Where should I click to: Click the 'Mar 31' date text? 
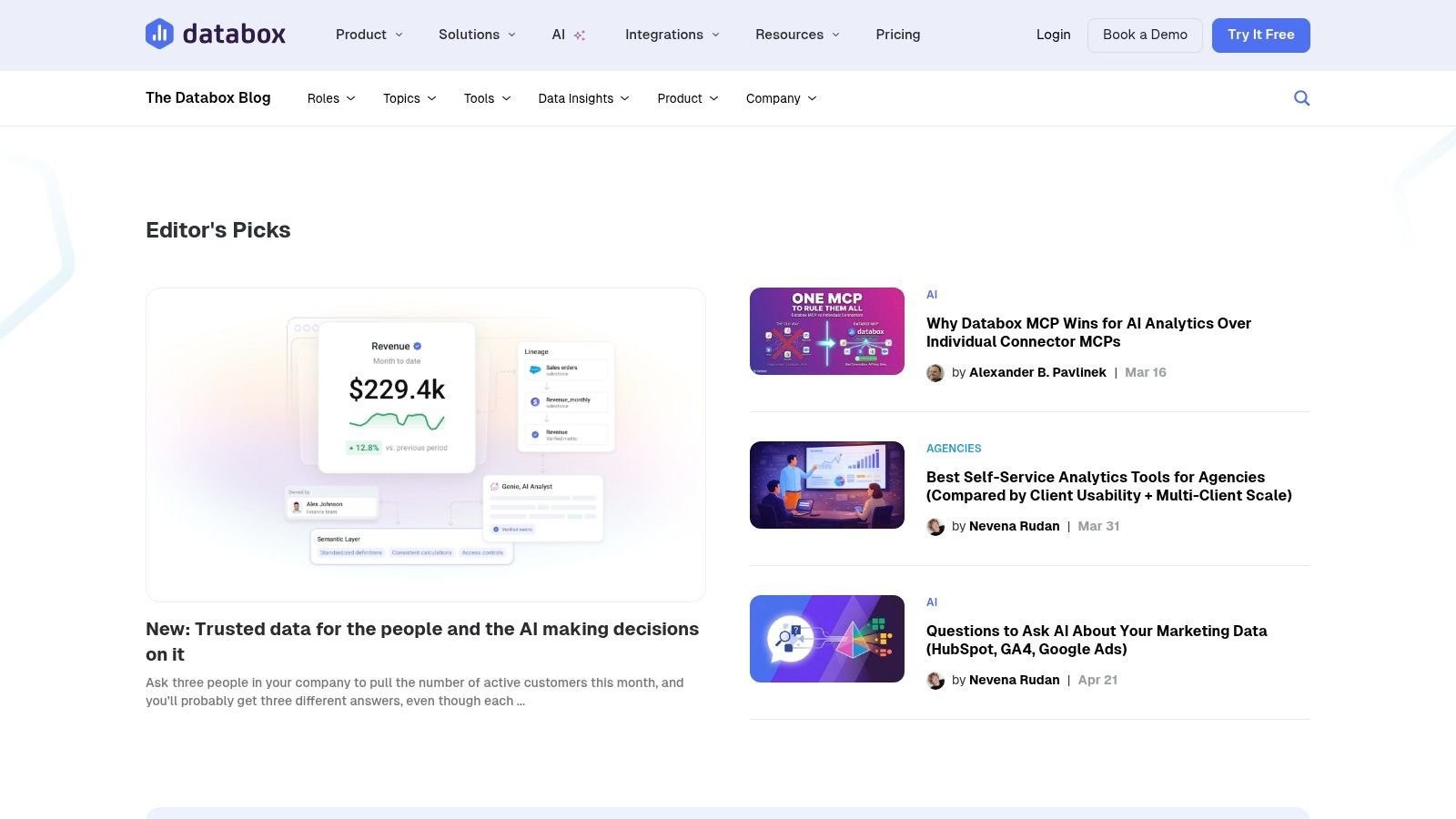1098,526
